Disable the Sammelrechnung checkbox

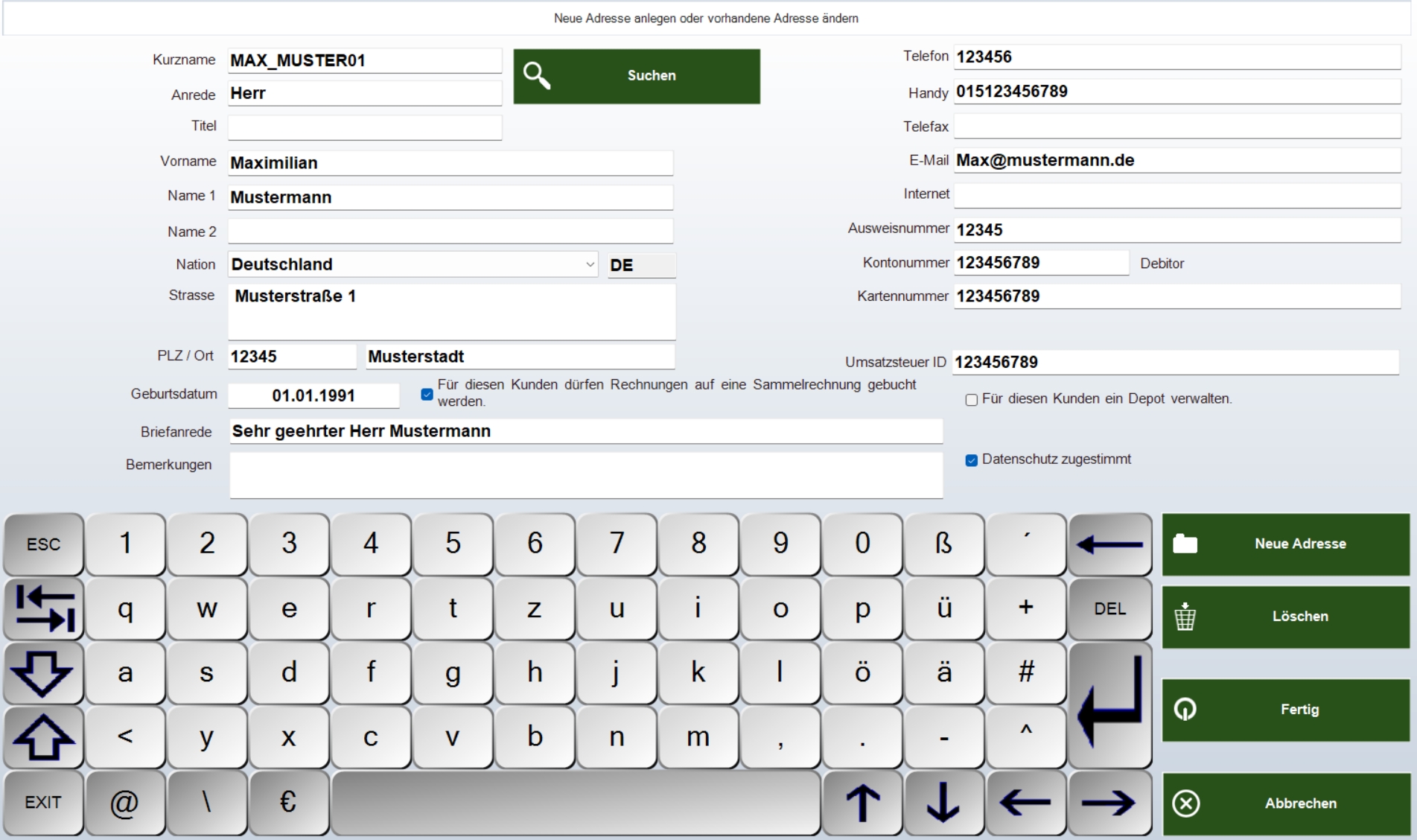(x=427, y=394)
